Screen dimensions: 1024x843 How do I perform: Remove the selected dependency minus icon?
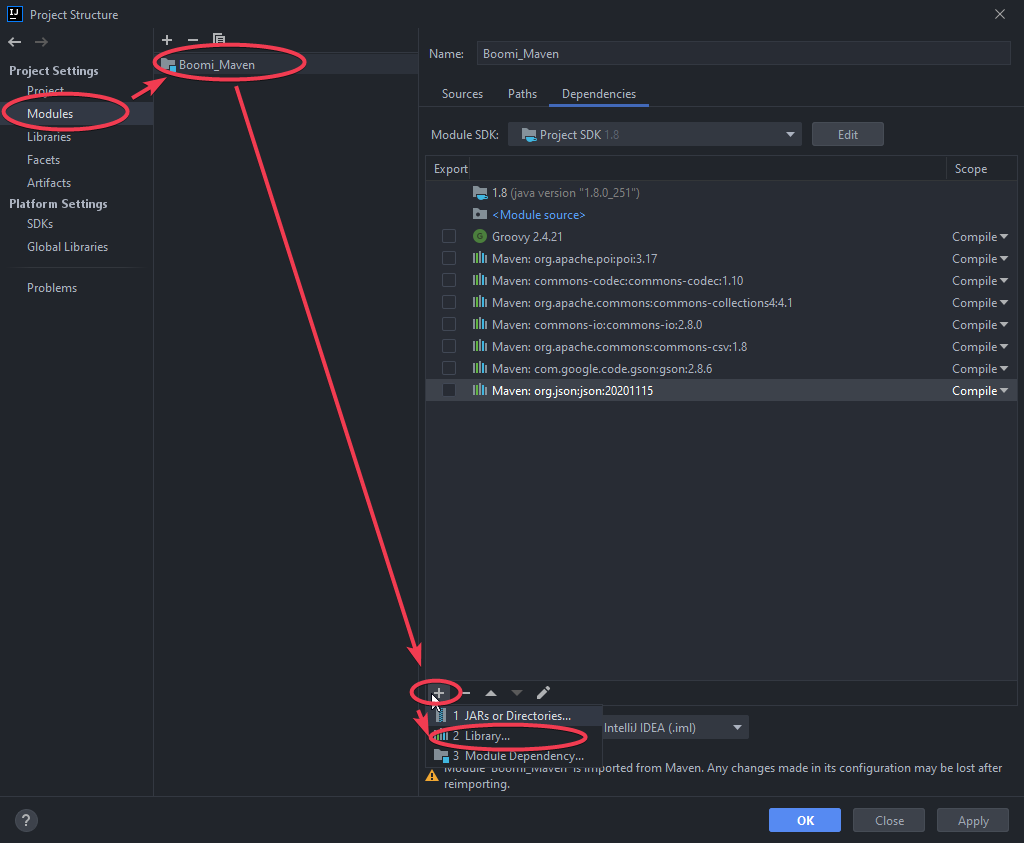(x=466, y=693)
